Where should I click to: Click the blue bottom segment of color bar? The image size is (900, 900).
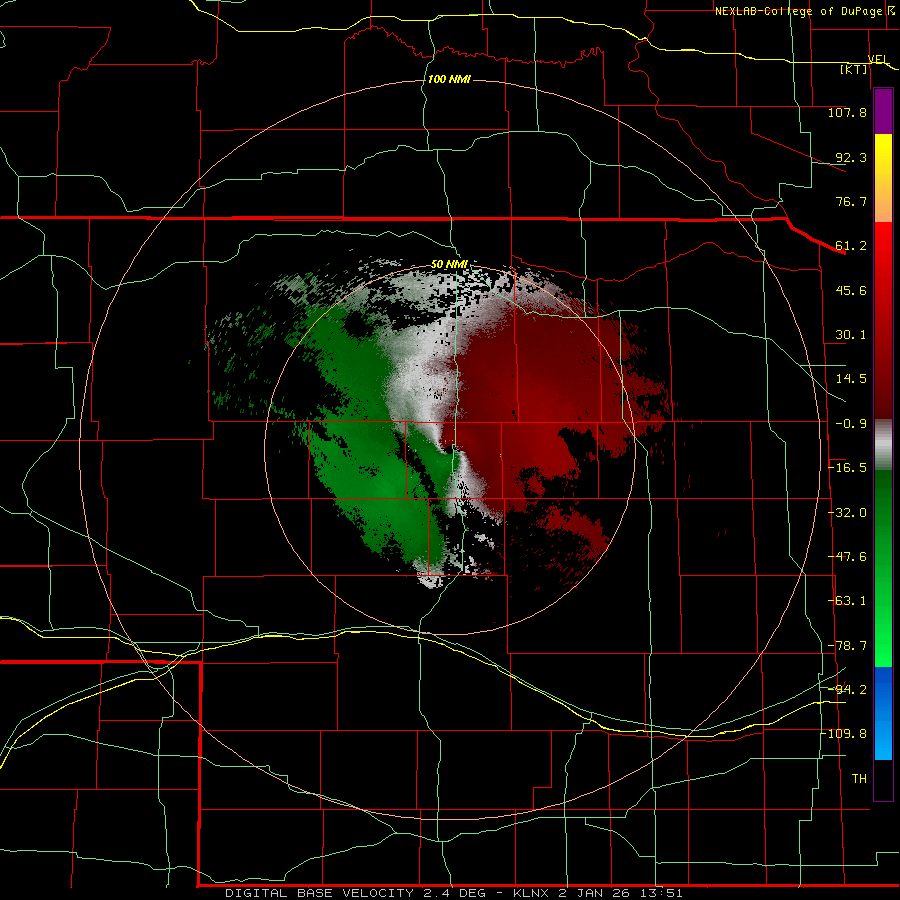click(x=883, y=713)
